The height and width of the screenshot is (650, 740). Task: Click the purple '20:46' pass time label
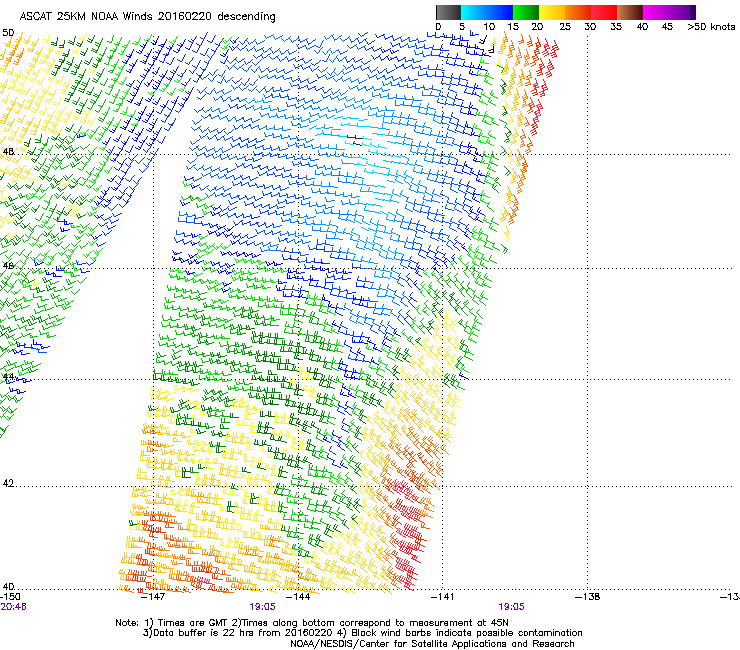[x=13, y=607]
